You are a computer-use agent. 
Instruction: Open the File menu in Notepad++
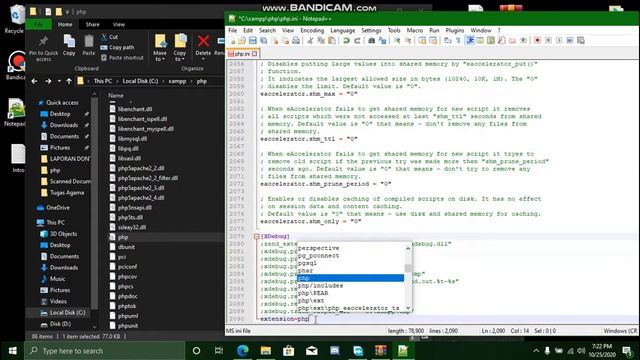tap(232, 31)
